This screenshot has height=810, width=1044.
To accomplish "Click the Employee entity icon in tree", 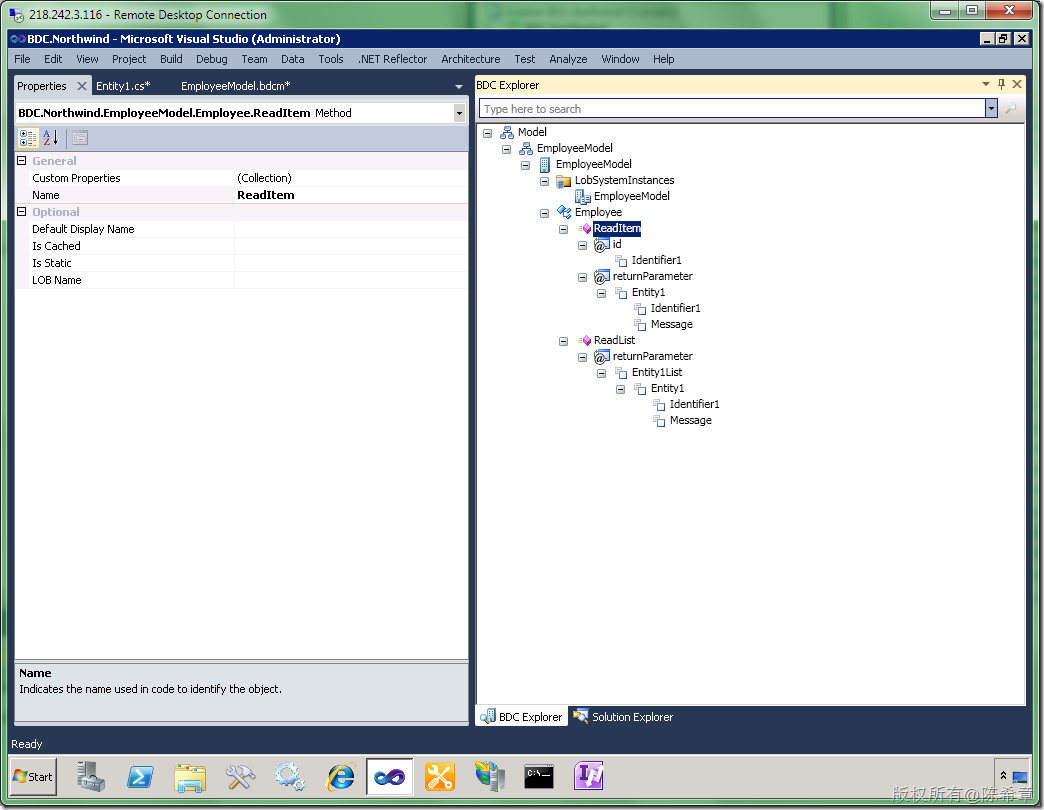I will [x=564, y=212].
